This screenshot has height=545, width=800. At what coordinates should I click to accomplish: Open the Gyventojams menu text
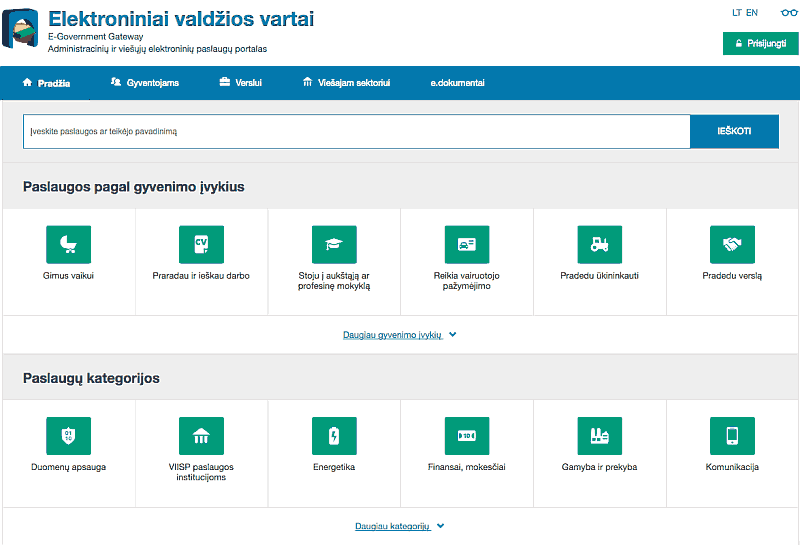153,83
